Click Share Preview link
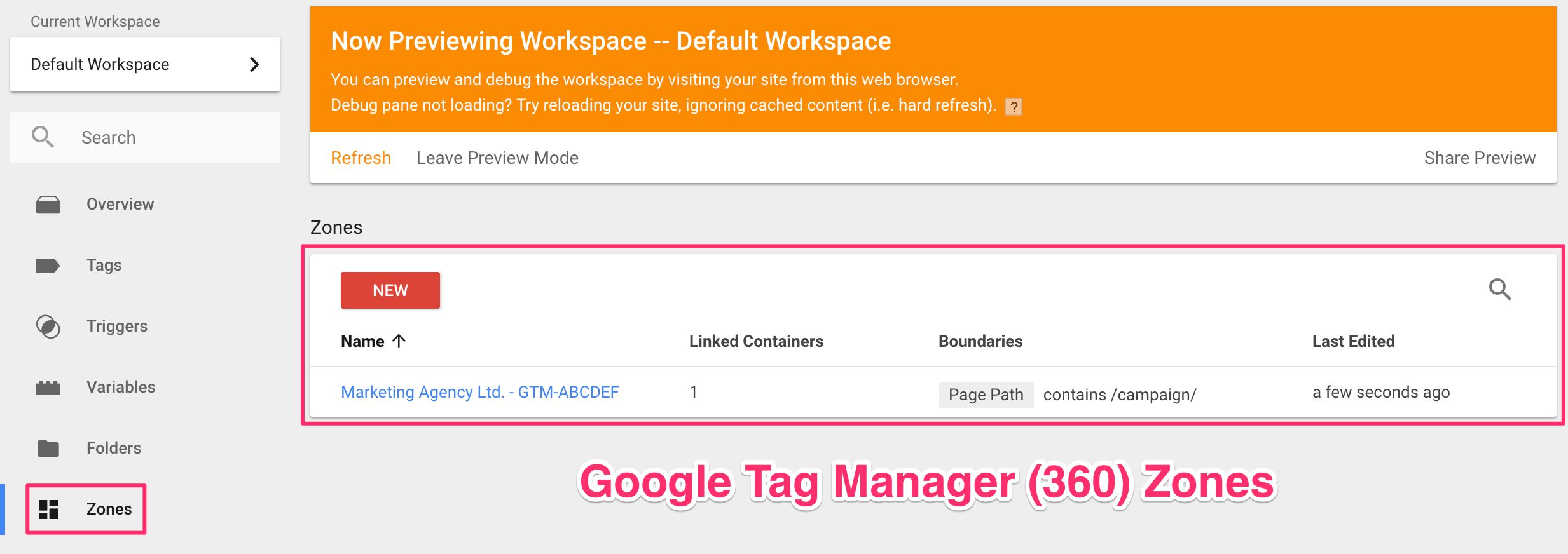This screenshot has height=554, width=1568. click(x=1480, y=158)
